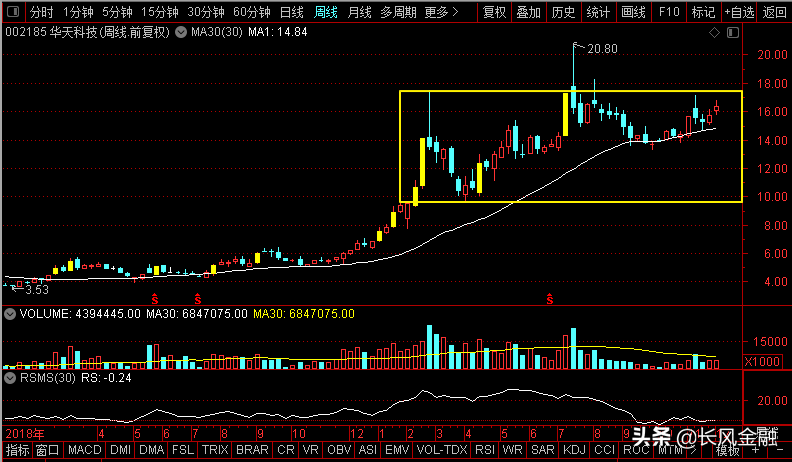Select the ASI indicator
792x462 pixels.
tap(367, 450)
